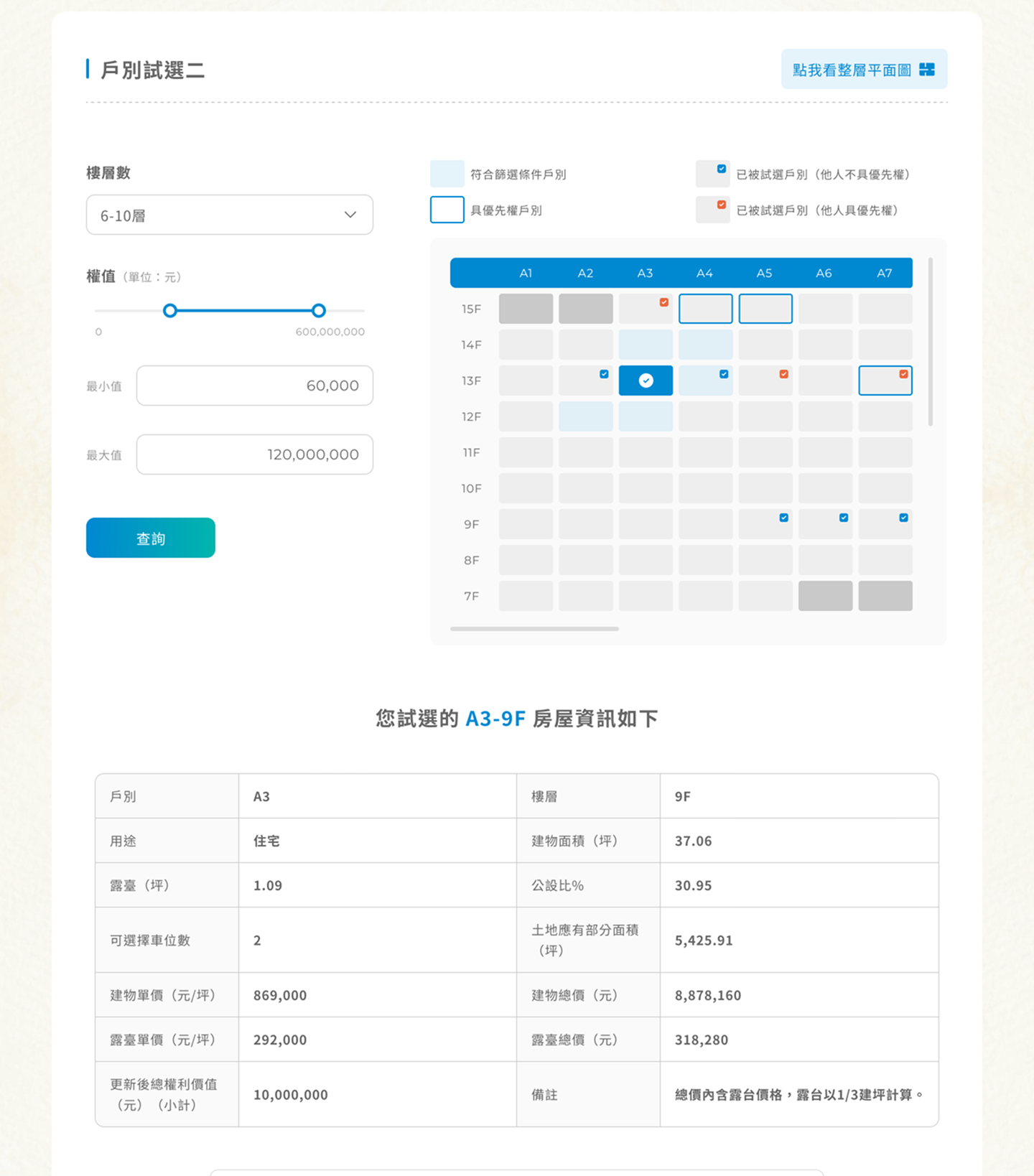This screenshot has height=1176, width=1034.
Task: Click orange checkmark on A7 13F
Action: 903,374
